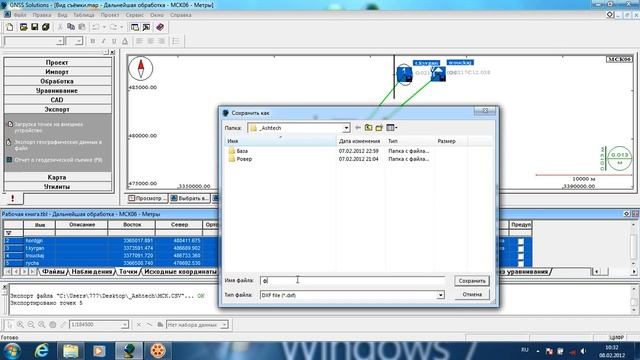
Task: Open the Папка folder dropdown in Save dialog
Action: coord(346,128)
